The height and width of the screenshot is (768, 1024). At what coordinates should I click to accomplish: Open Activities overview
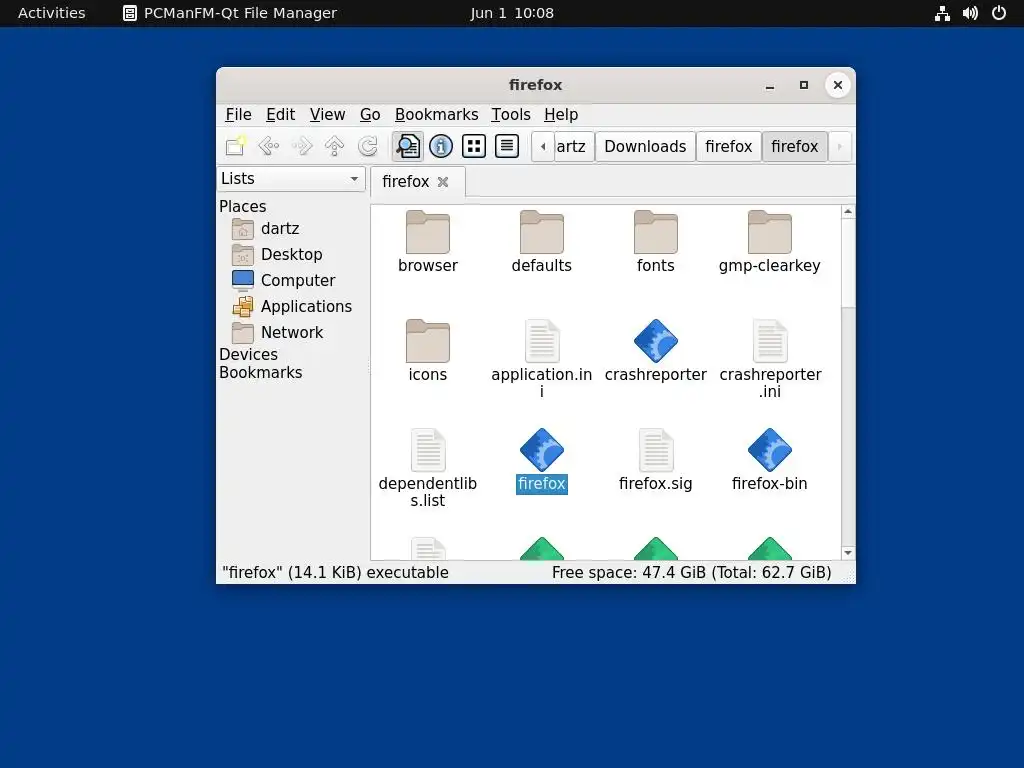pos(52,13)
